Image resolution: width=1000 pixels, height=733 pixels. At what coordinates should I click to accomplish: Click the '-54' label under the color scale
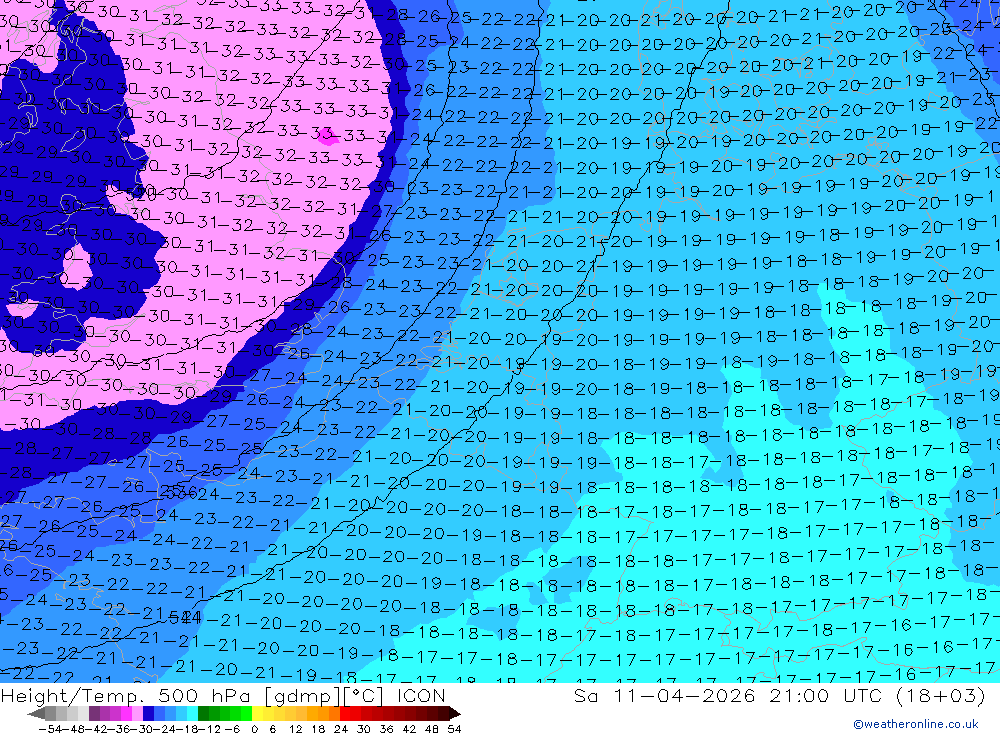coord(50,729)
